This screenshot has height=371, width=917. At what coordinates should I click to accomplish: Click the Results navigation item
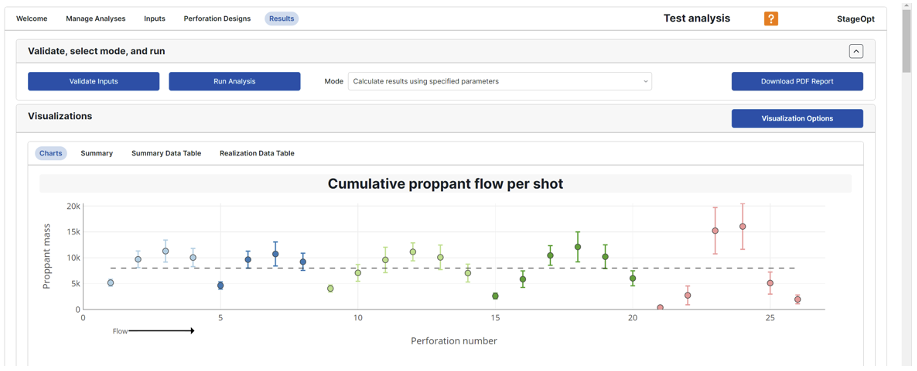pos(281,18)
